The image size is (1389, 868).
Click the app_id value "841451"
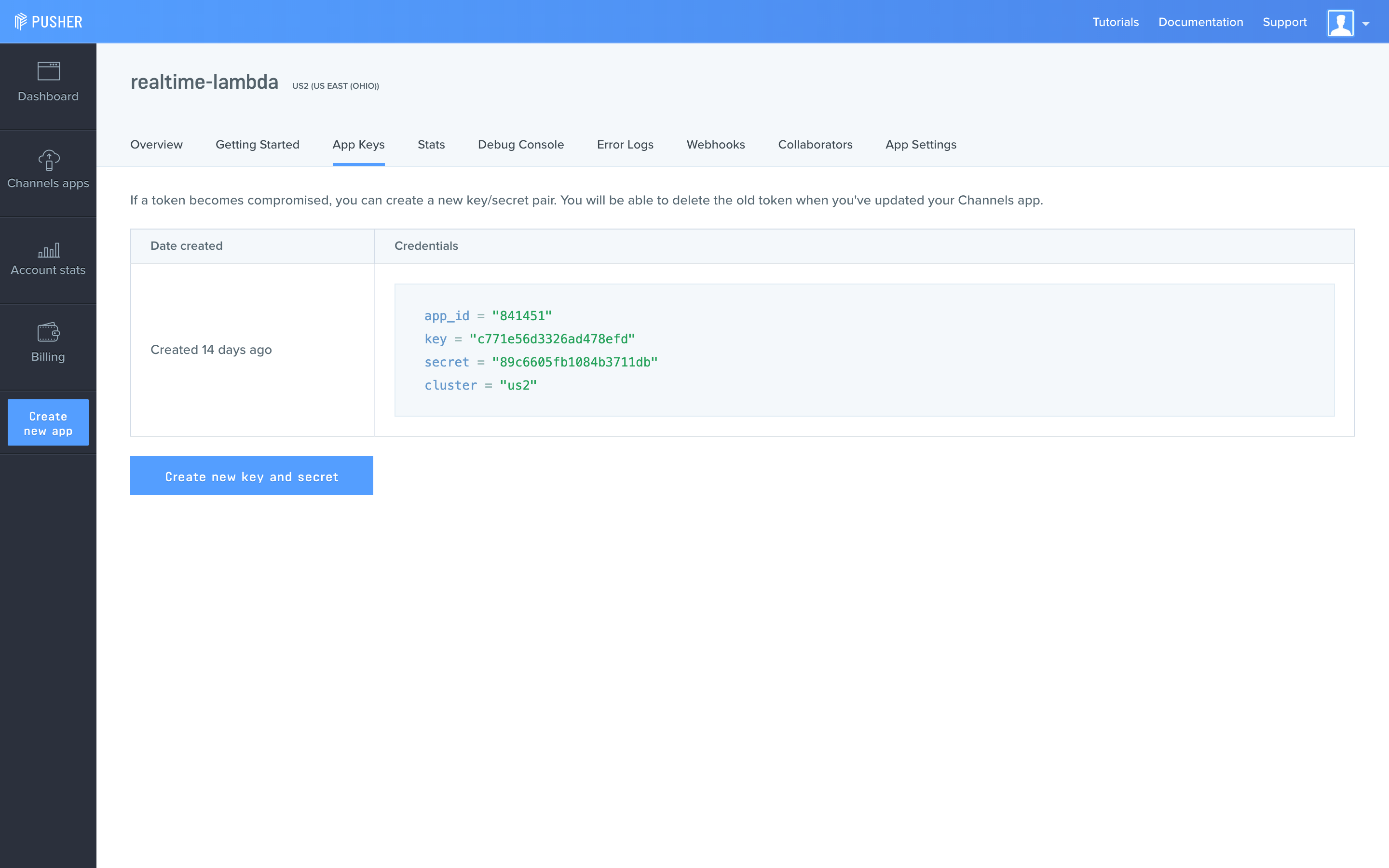522,316
